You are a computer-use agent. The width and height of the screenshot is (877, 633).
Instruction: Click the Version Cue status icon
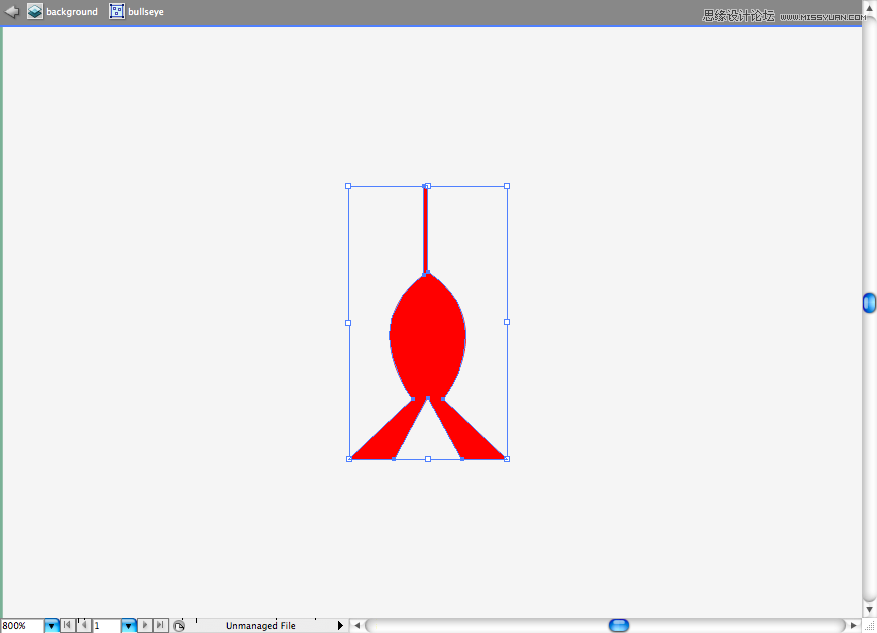click(179, 626)
